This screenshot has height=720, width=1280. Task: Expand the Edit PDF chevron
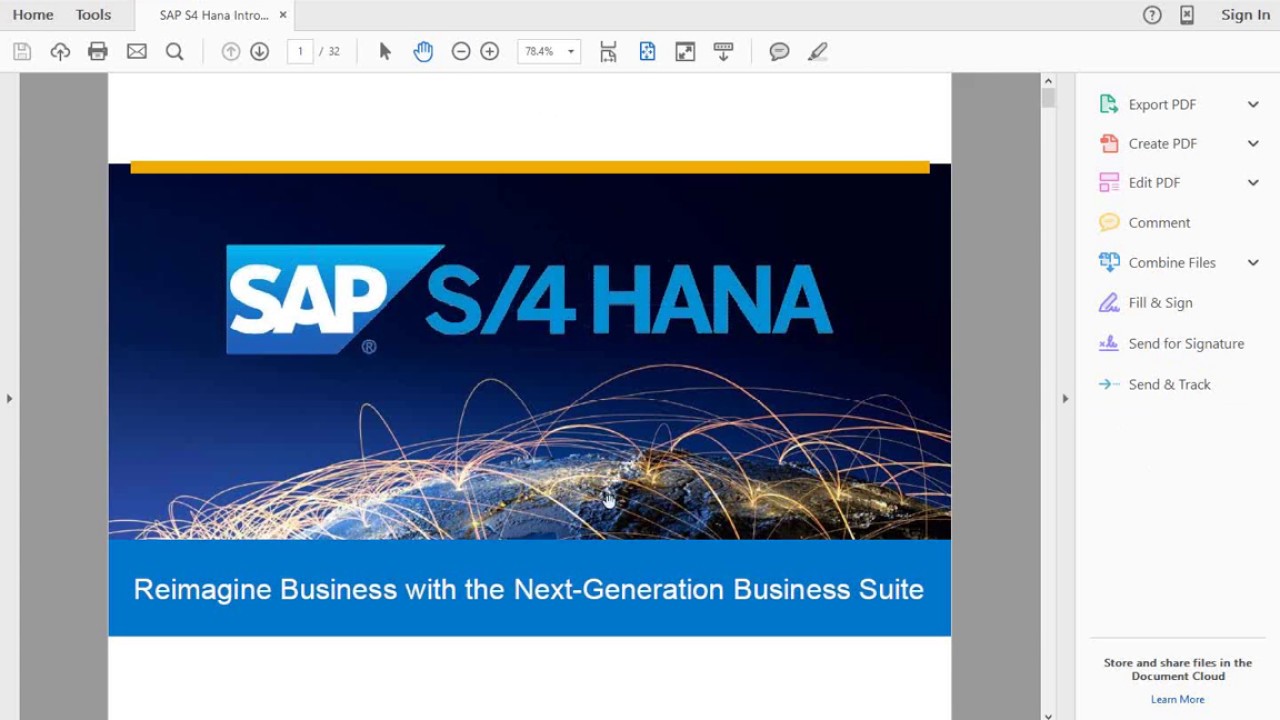1253,182
